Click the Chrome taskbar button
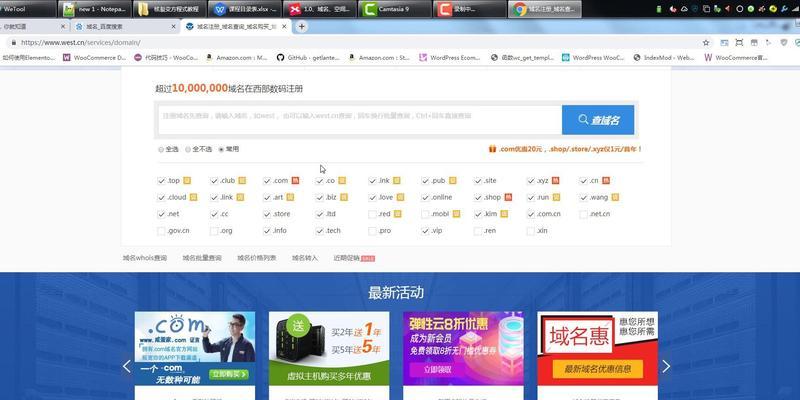 544,9
